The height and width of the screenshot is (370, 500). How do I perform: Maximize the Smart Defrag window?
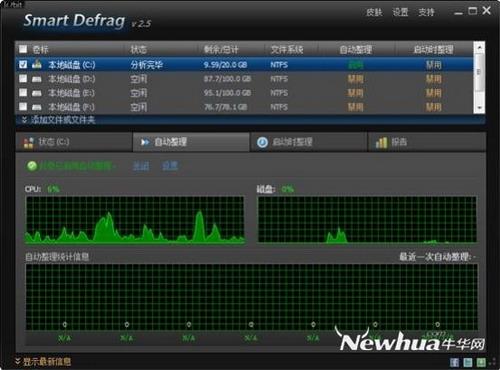pyautogui.click(x=473, y=11)
